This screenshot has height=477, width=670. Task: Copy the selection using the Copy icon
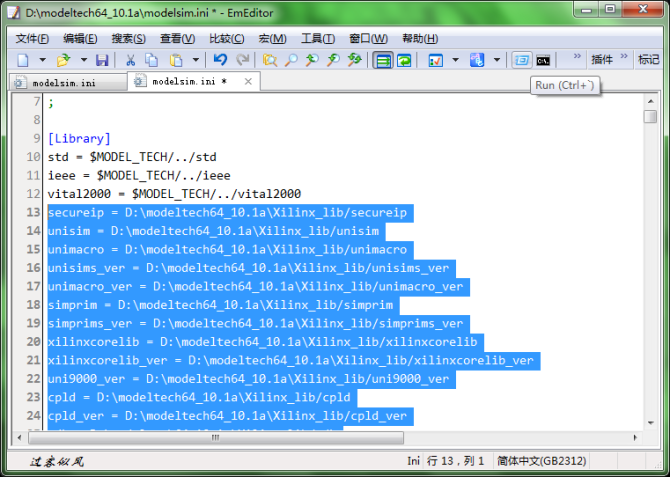coord(152,60)
